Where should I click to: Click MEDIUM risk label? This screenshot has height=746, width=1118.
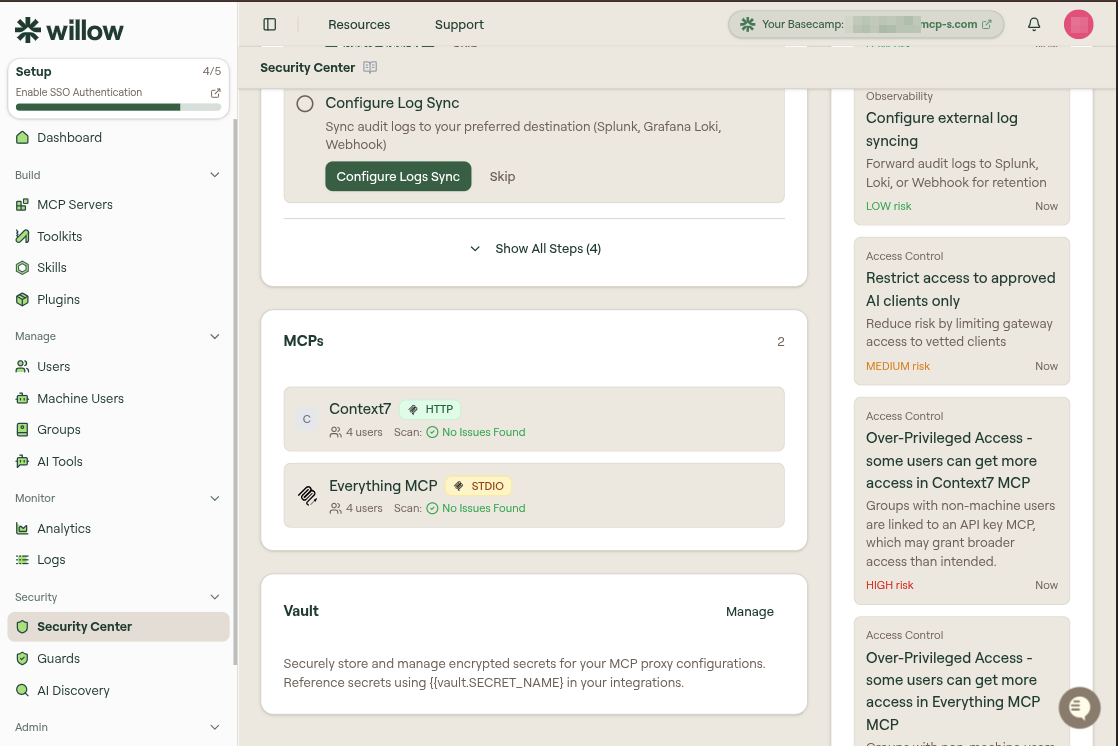click(x=898, y=366)
